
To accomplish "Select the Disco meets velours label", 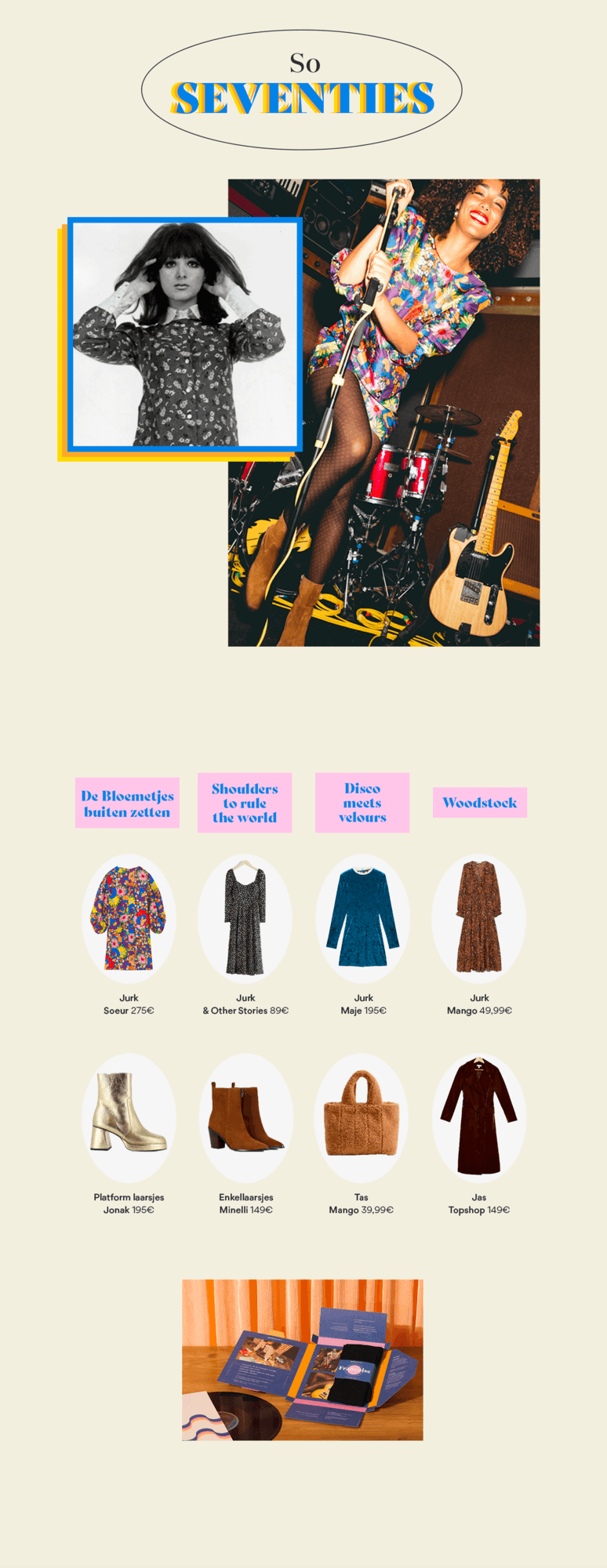I will click(x=362, y=803).
